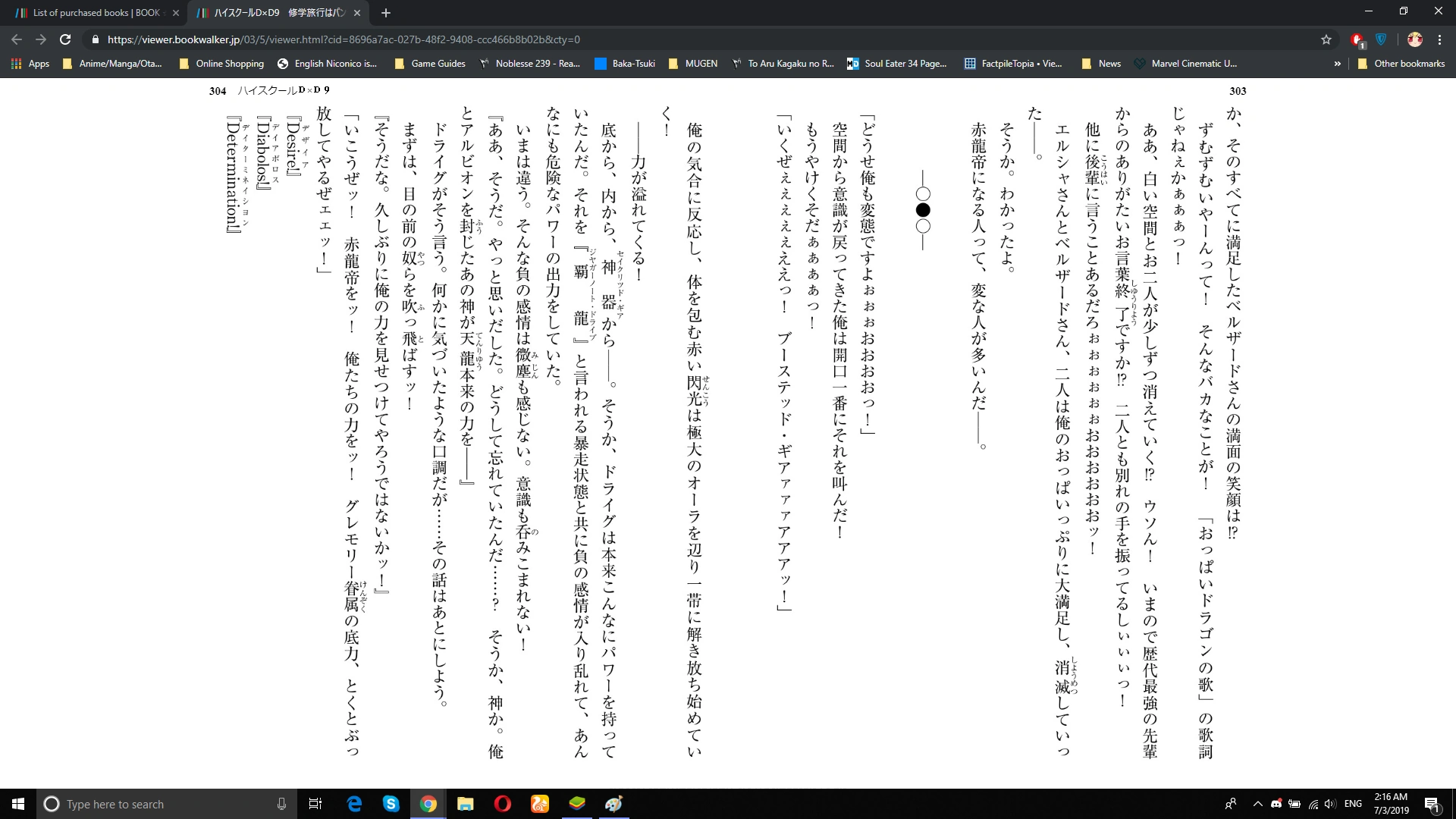The height and width of the screenshot is (819, 1456).
Task: Open the People icon in system tray
Action: click(1231, 804)
